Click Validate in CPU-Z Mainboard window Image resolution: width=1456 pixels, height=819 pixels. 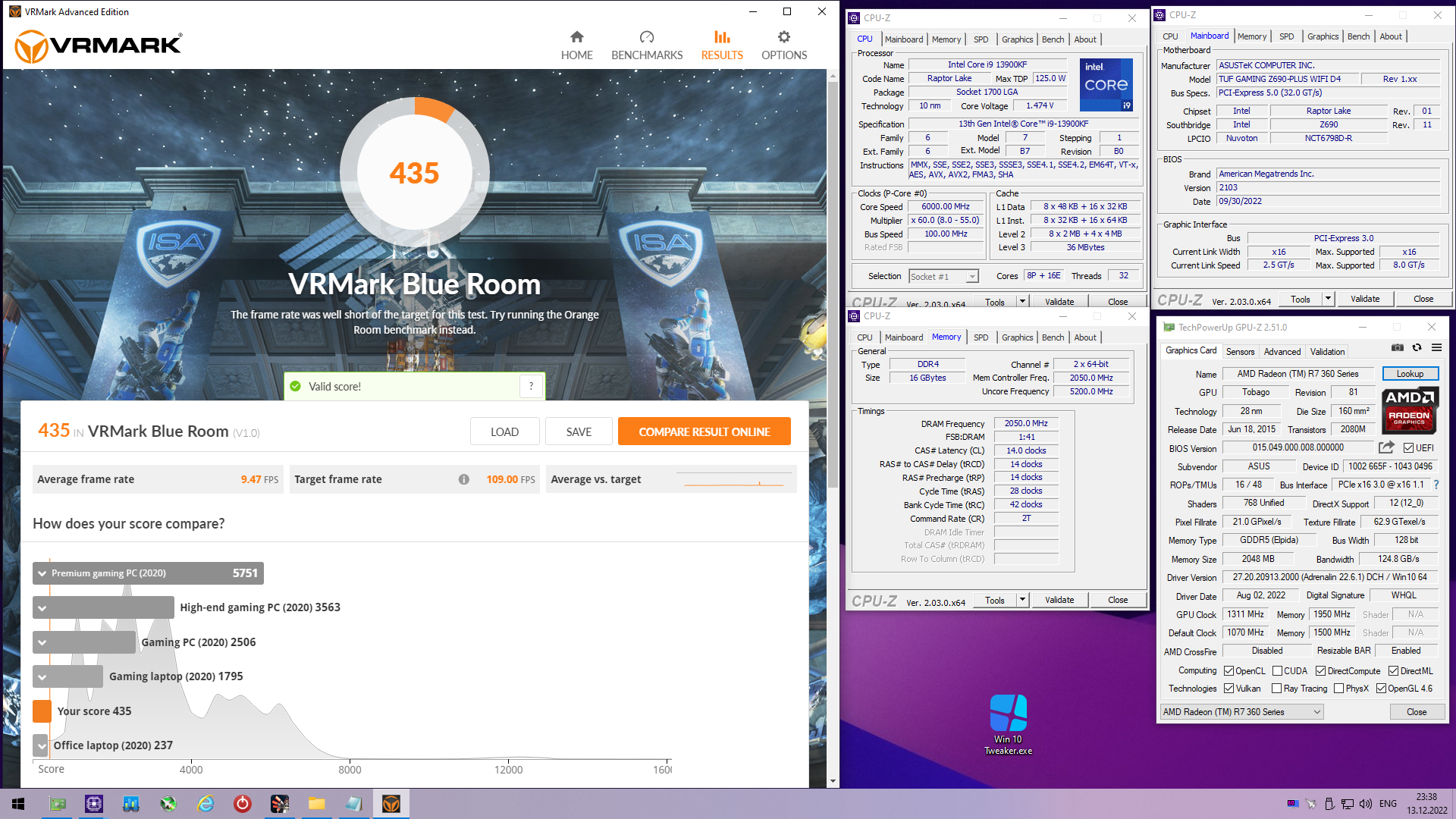(1364, 299)
